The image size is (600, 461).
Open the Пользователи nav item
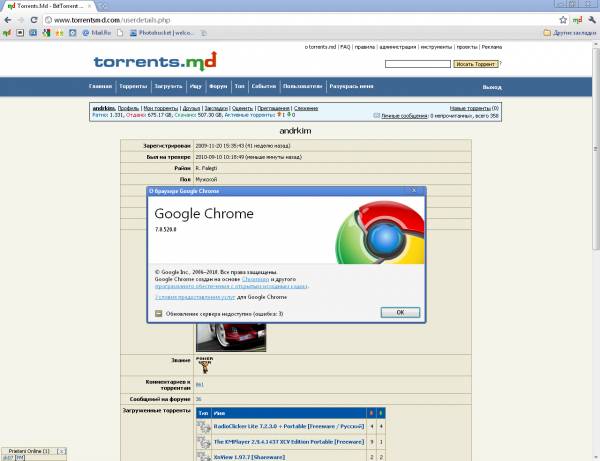click(x=302, y=86)
